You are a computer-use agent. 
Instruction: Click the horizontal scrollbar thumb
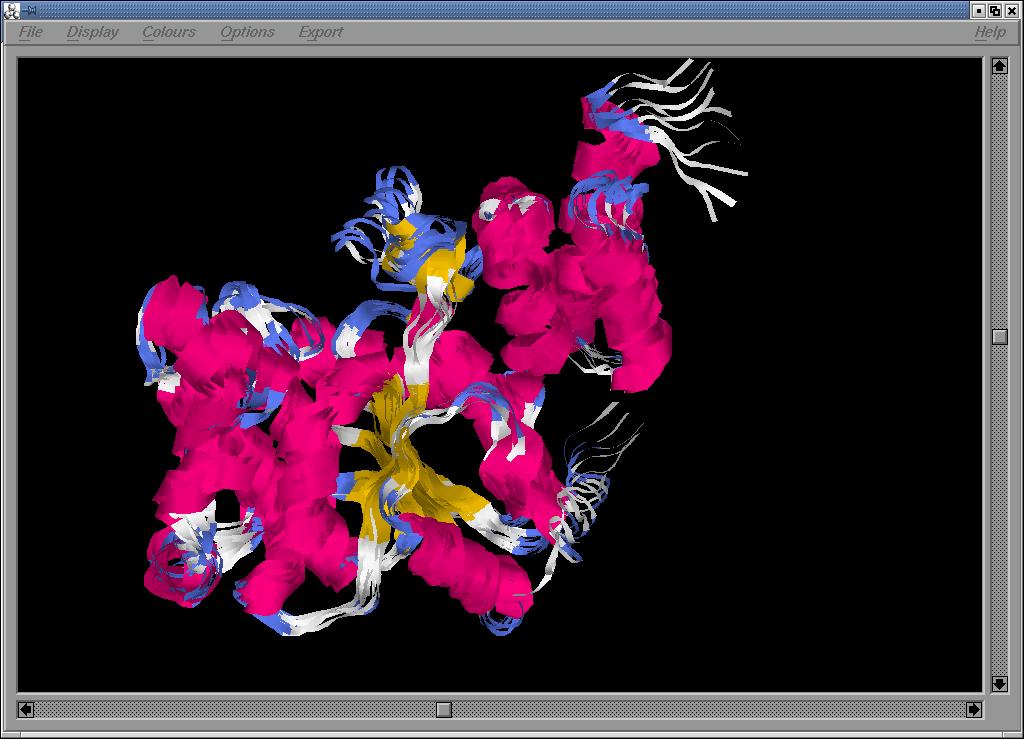tap(444, 709)
